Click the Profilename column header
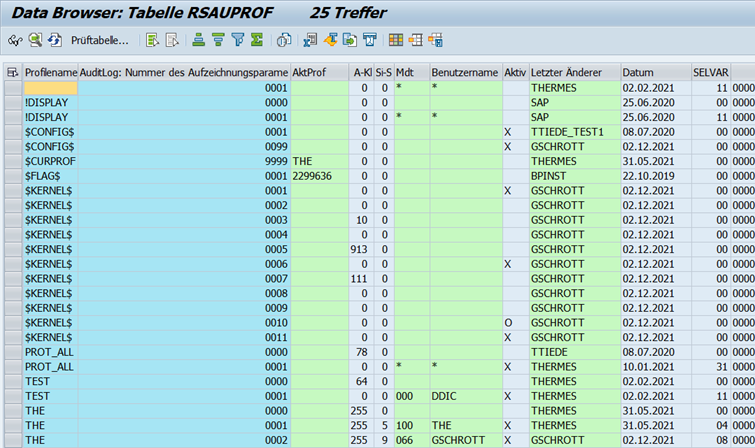The image size is (755, 448). (50, 73)
